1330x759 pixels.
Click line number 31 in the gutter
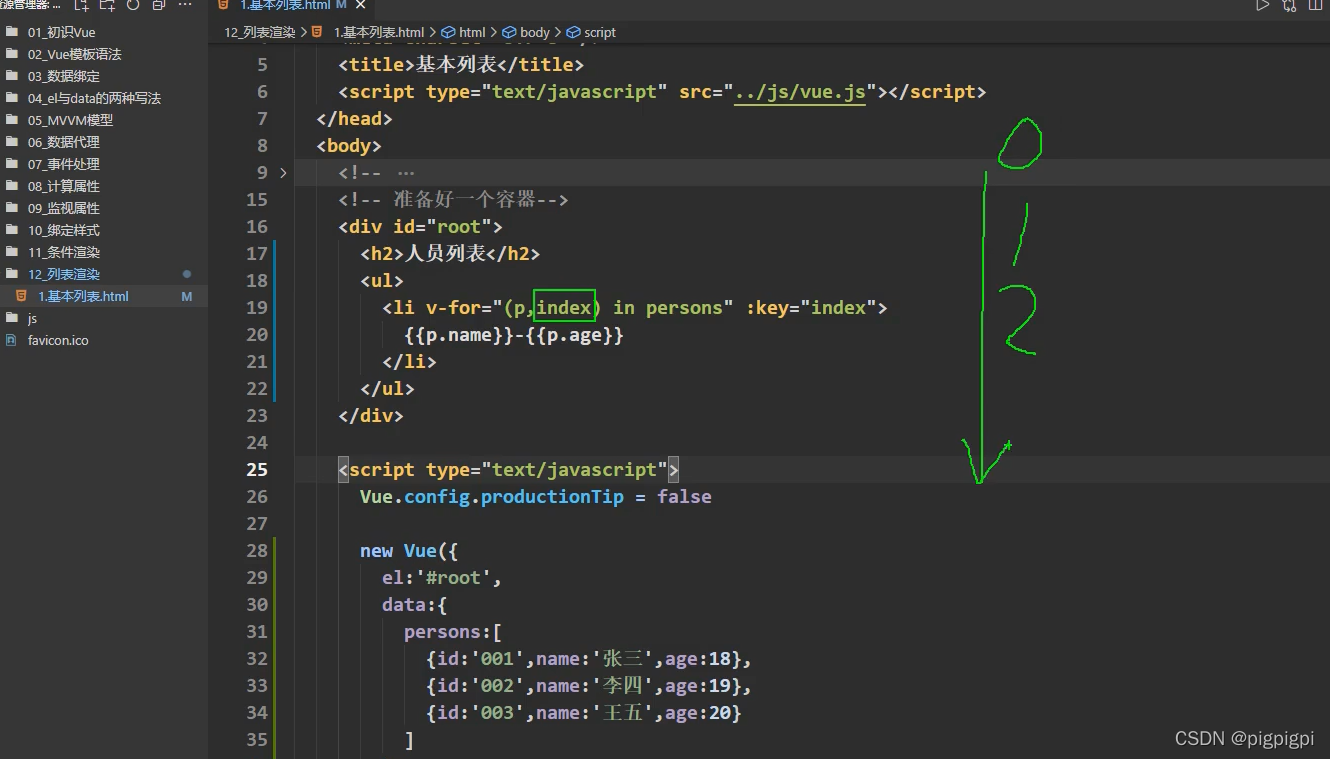257,632
